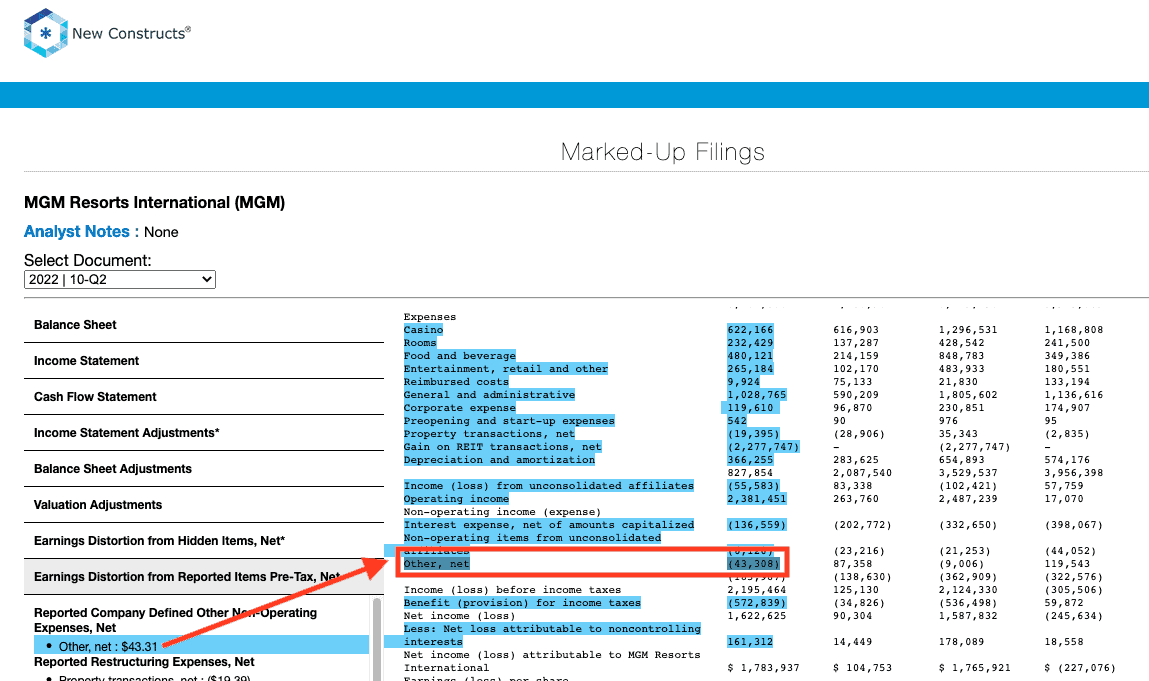Click the highlighted Food and beverage line
The height and width of the screenshot is (681, 1149).
(x=459, y=356)
